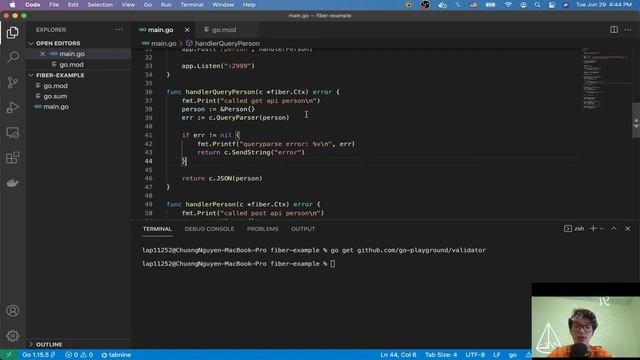The width and height of the screenshot is (640, 360).
Task: Open the Window menu
Action: [x=223, y=5]
